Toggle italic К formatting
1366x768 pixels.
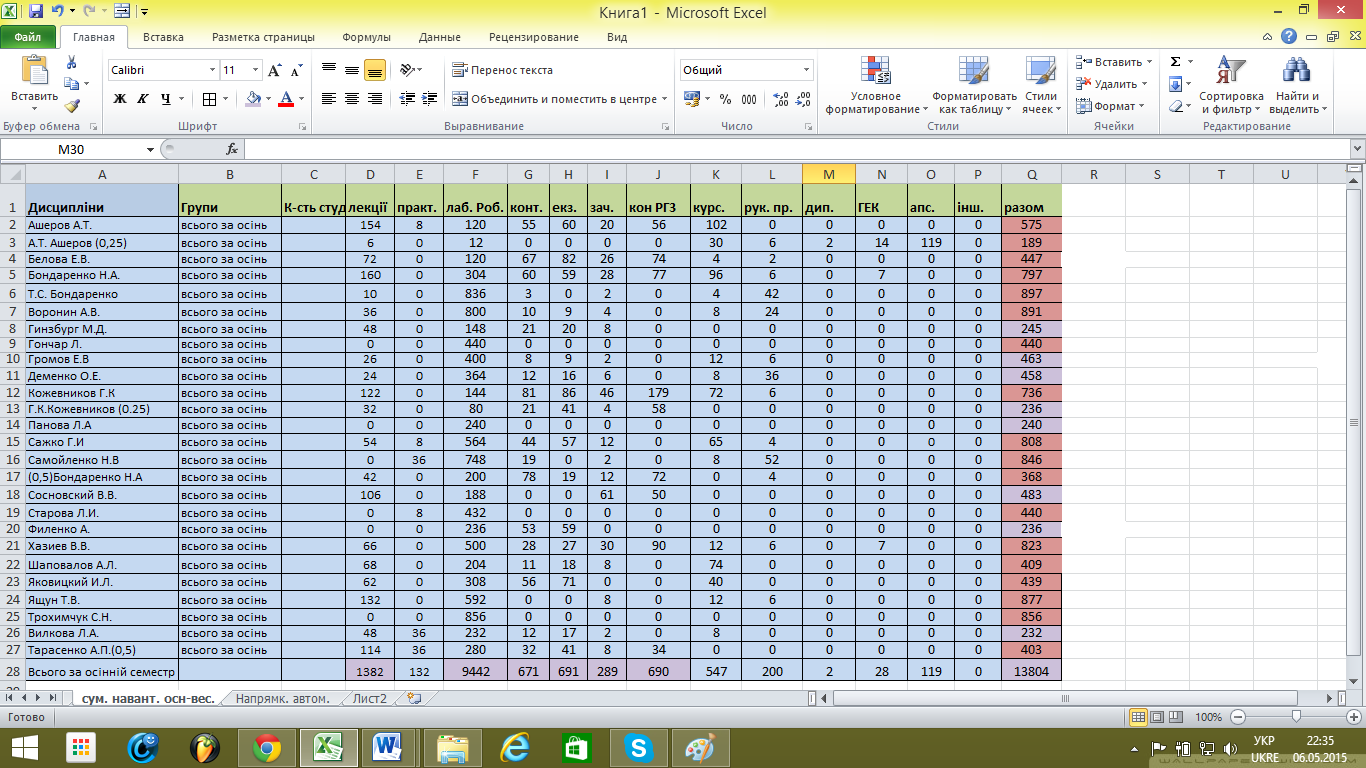[x=142, y=99]
